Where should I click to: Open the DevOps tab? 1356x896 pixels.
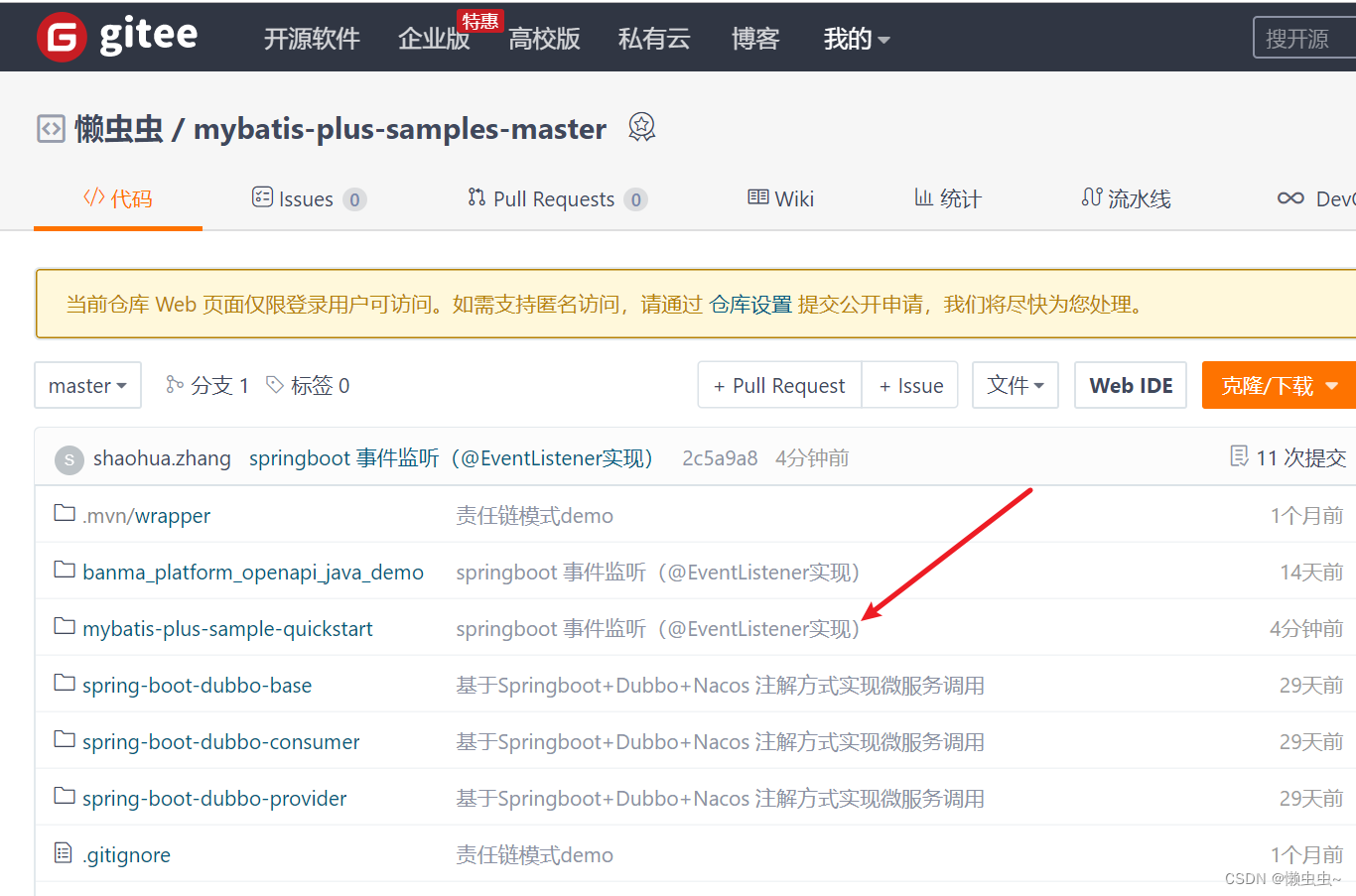click(1316, 198)
